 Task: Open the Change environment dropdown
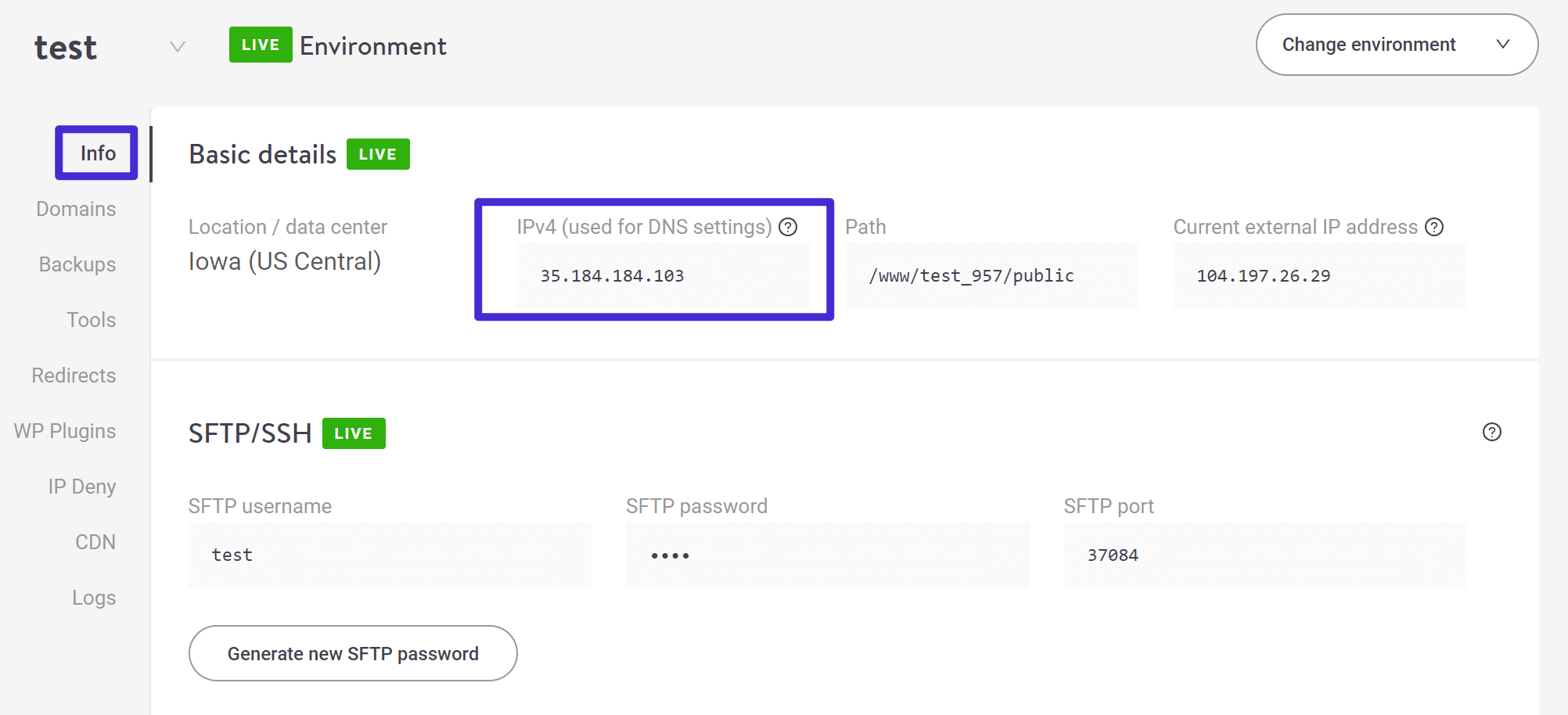[1396, 45]
